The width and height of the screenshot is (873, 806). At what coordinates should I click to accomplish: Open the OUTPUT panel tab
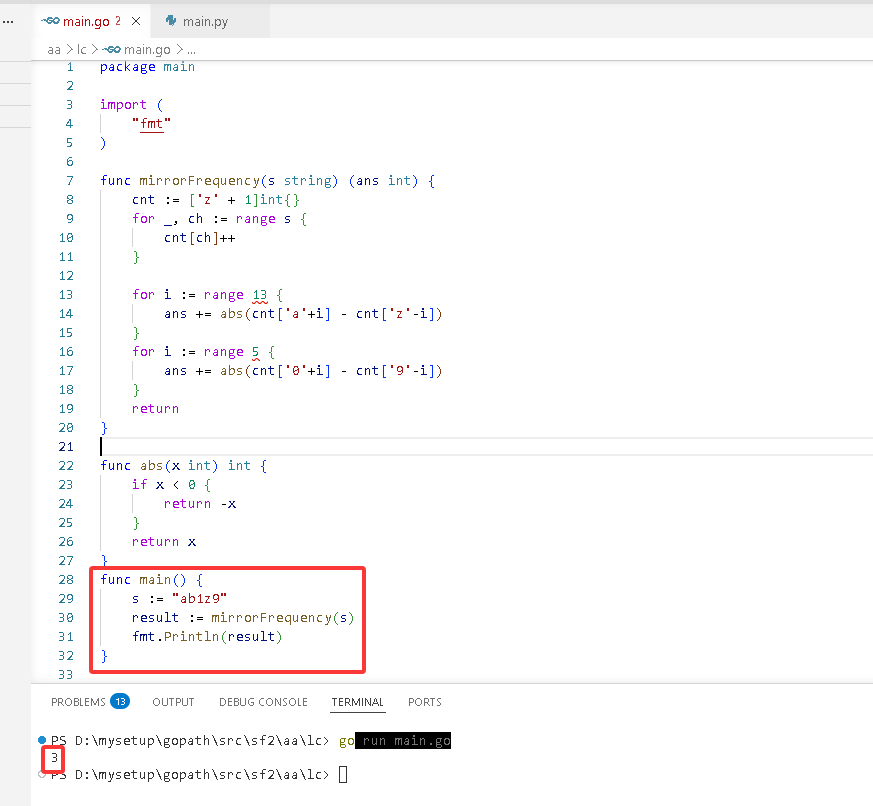173,702
